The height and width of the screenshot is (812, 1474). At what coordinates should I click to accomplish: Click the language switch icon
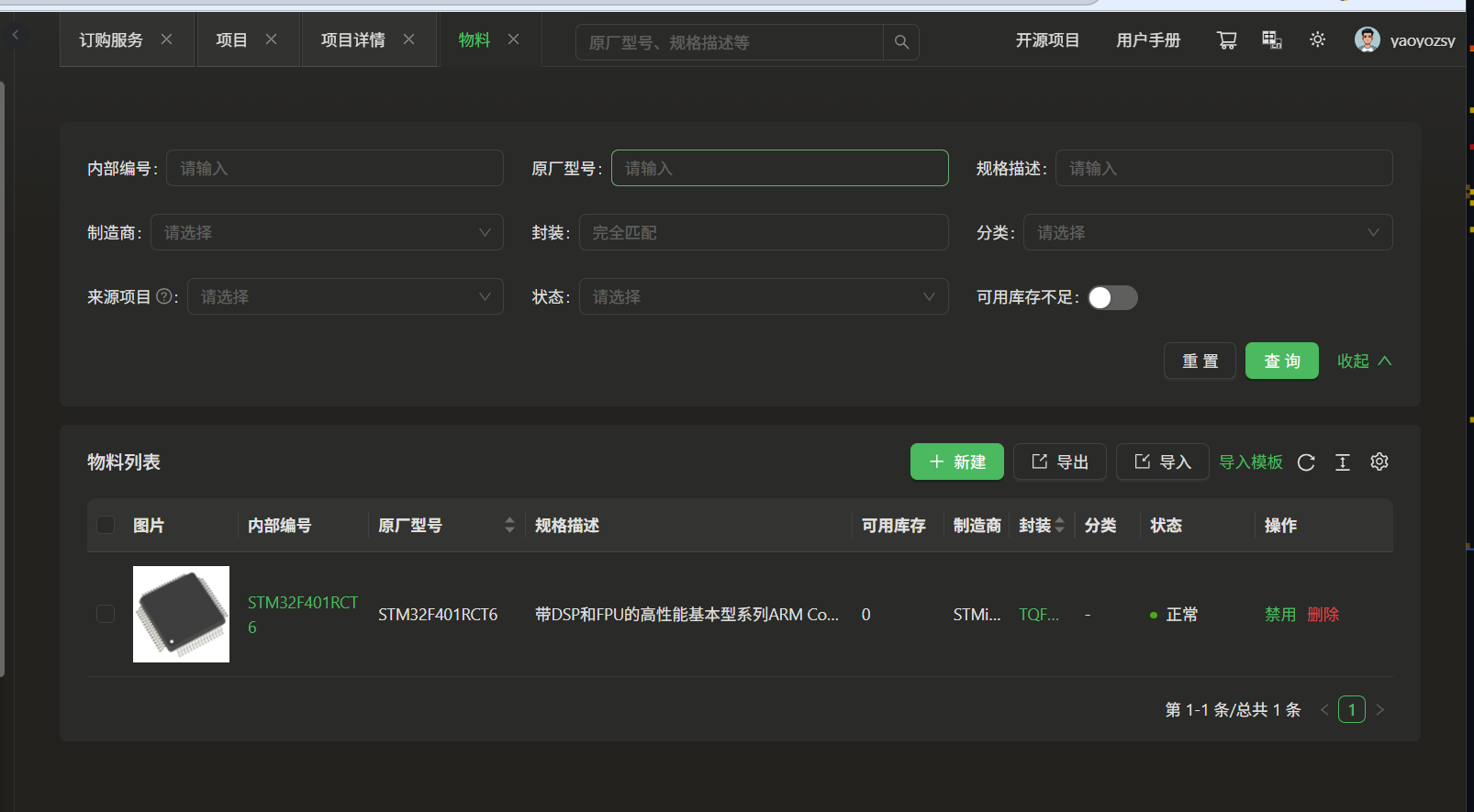[x=1271, y=40]
